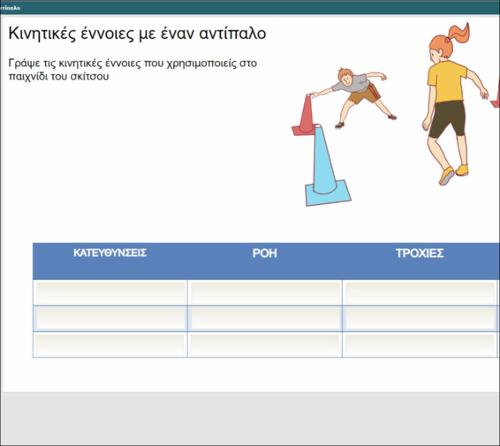Click the ΡΟΗ column header
The image size is (500, 446).
265,253
